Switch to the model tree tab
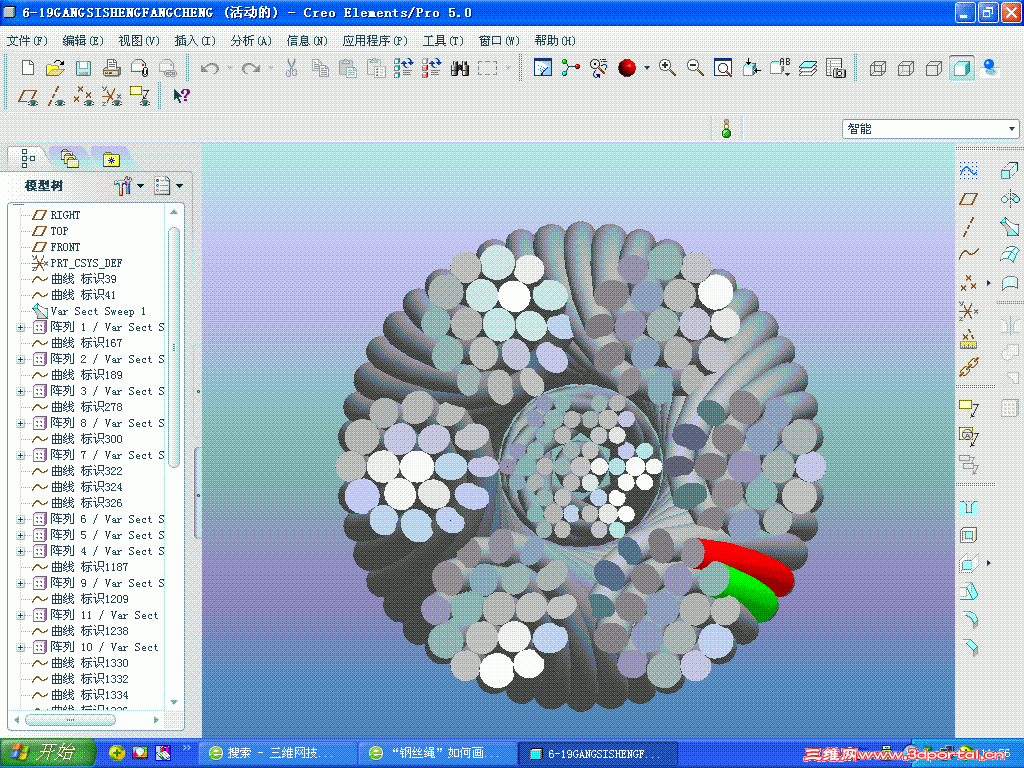 pos(28,158)
